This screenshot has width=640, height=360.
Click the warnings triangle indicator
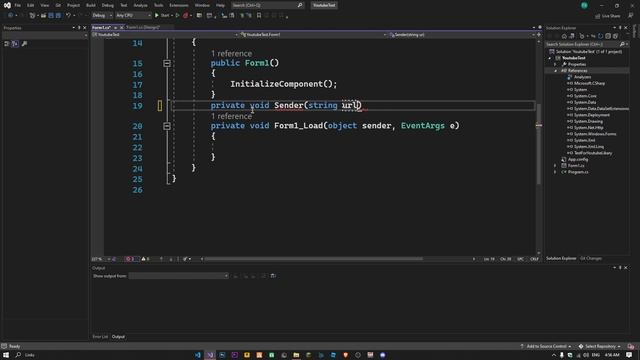click(x=145, y=259)
